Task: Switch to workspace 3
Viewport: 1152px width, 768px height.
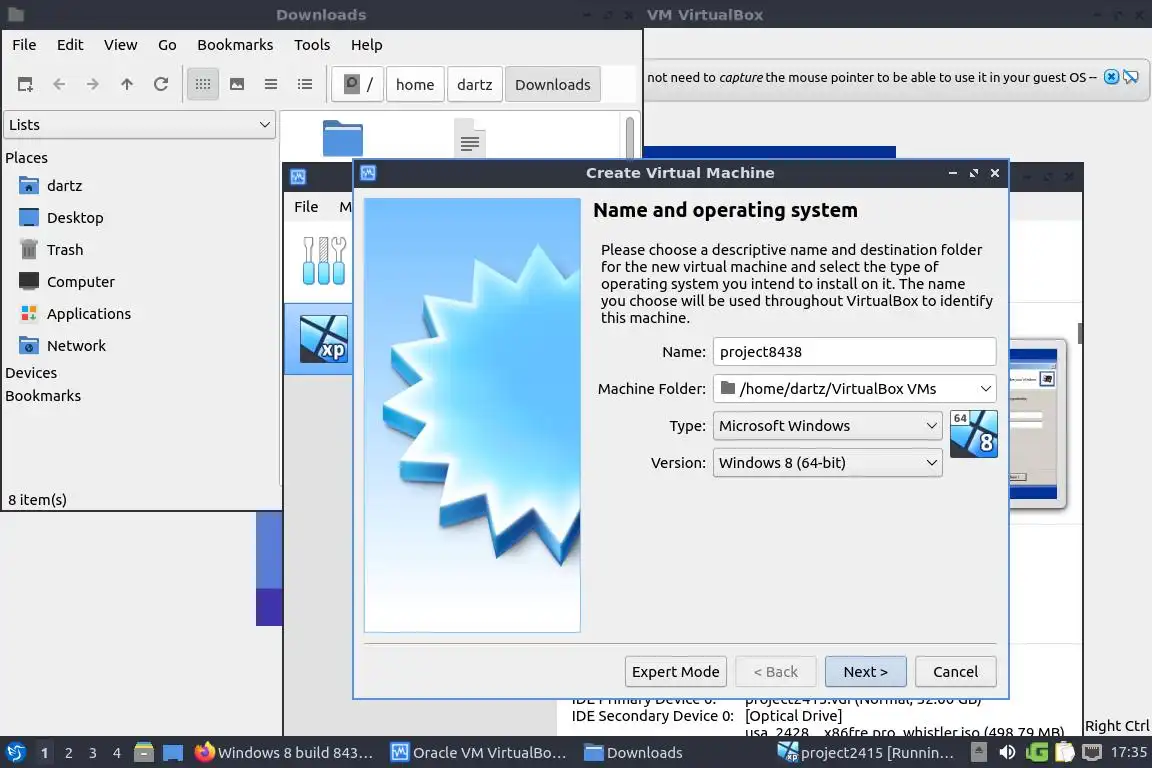Action: pyautogui.click(x=93, y=753)
